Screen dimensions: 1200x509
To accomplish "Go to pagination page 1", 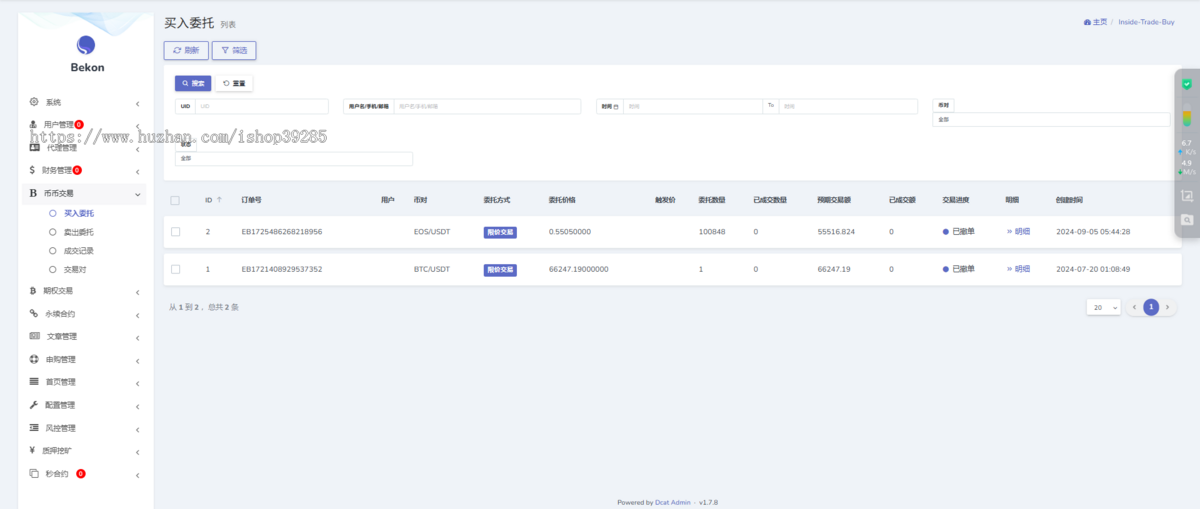I will 1151,307.
